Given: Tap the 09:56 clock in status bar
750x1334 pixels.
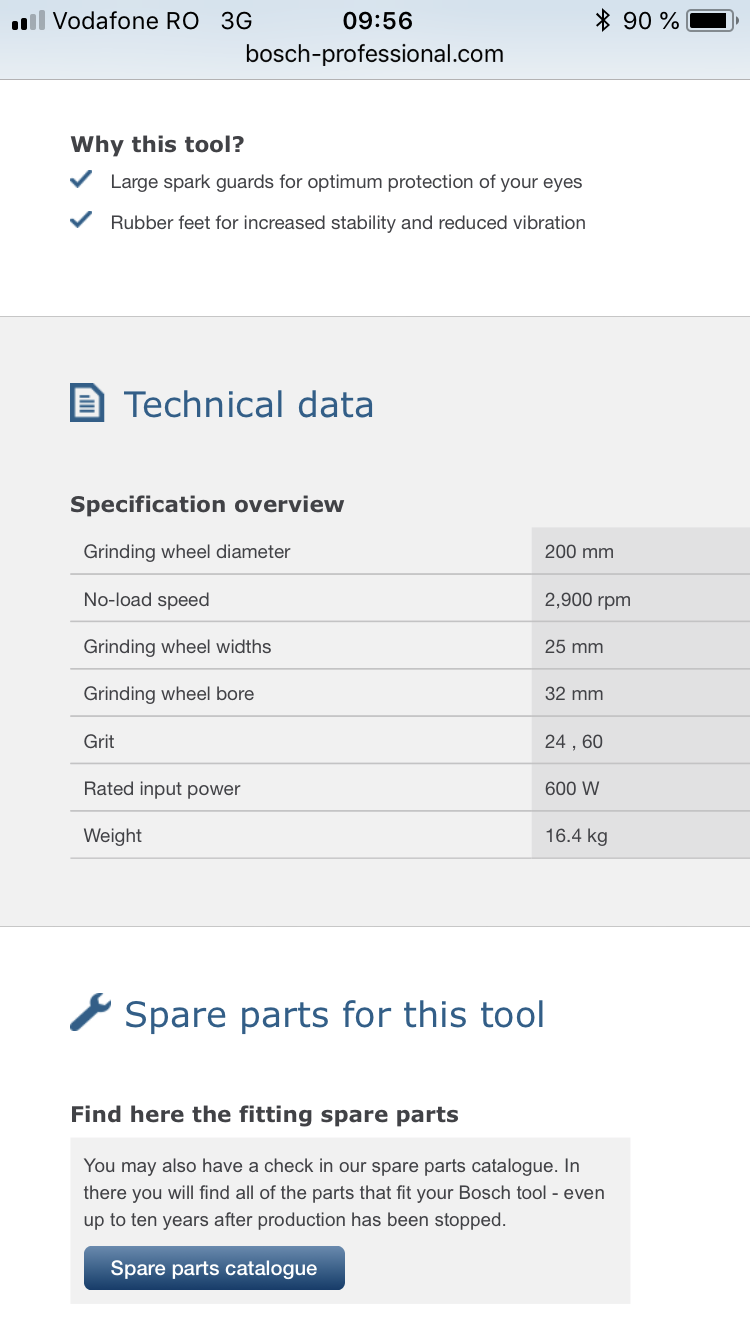Looking at the screenshot, I should pyautogui.click(x=377, y=20).
